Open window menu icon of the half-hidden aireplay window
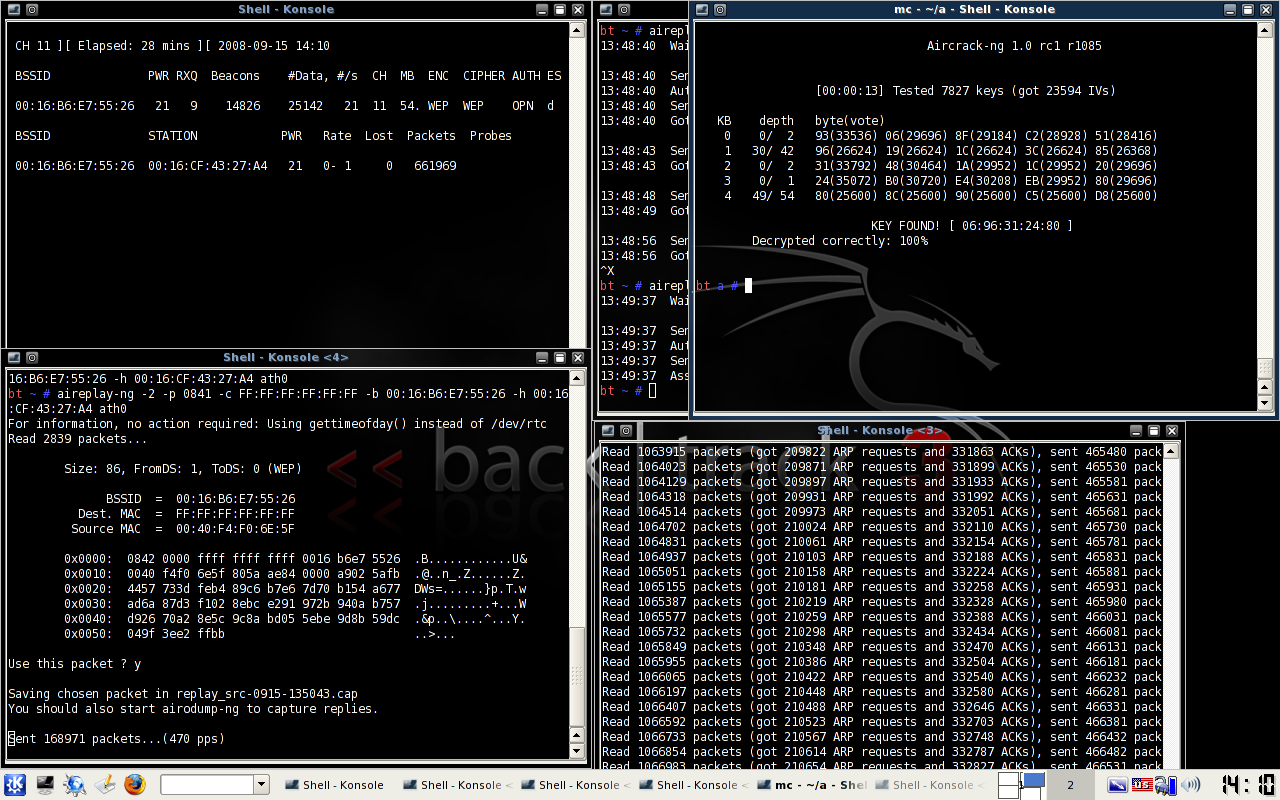The width and height of the screenshot is (1280, 800). 607,9
